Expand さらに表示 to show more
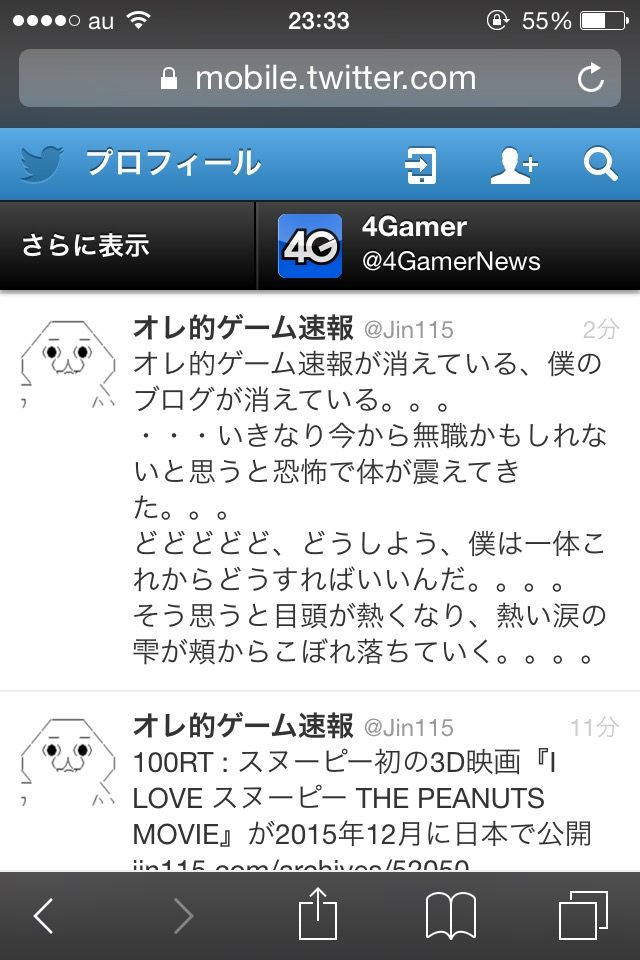The width and height of the screenshot is (640, 960). (x=127, y=246)
